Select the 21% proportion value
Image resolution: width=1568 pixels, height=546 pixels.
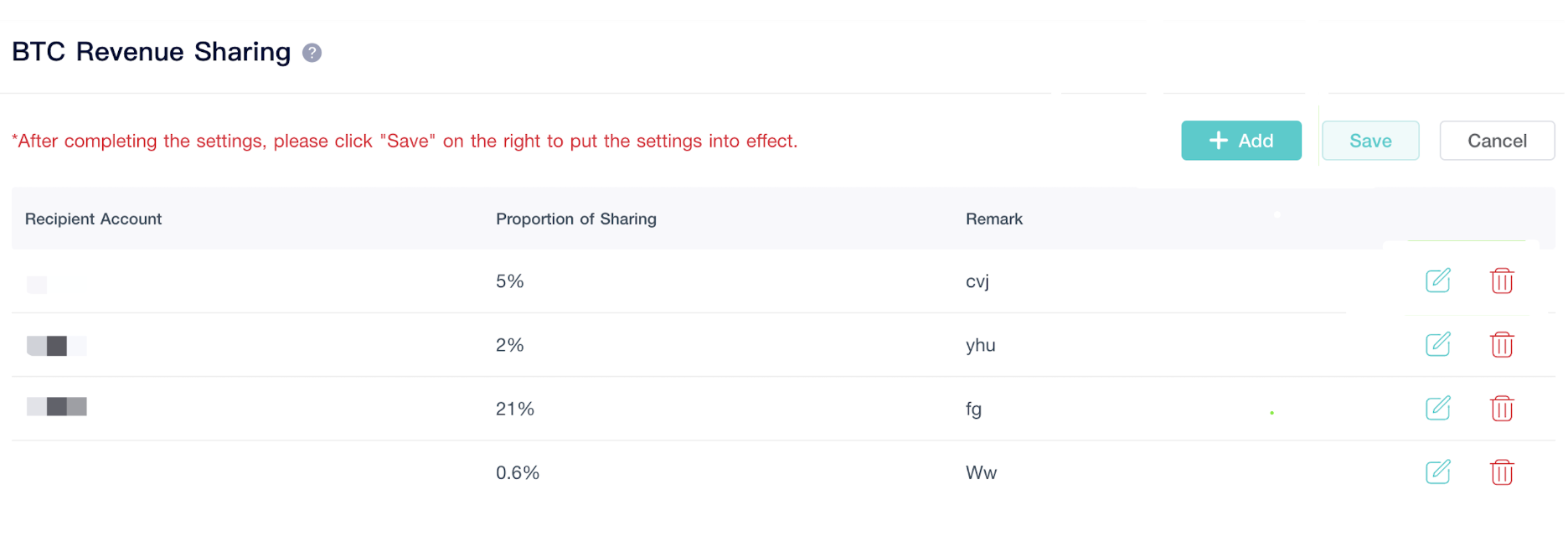pyautogui.click(x=515, y=409)
